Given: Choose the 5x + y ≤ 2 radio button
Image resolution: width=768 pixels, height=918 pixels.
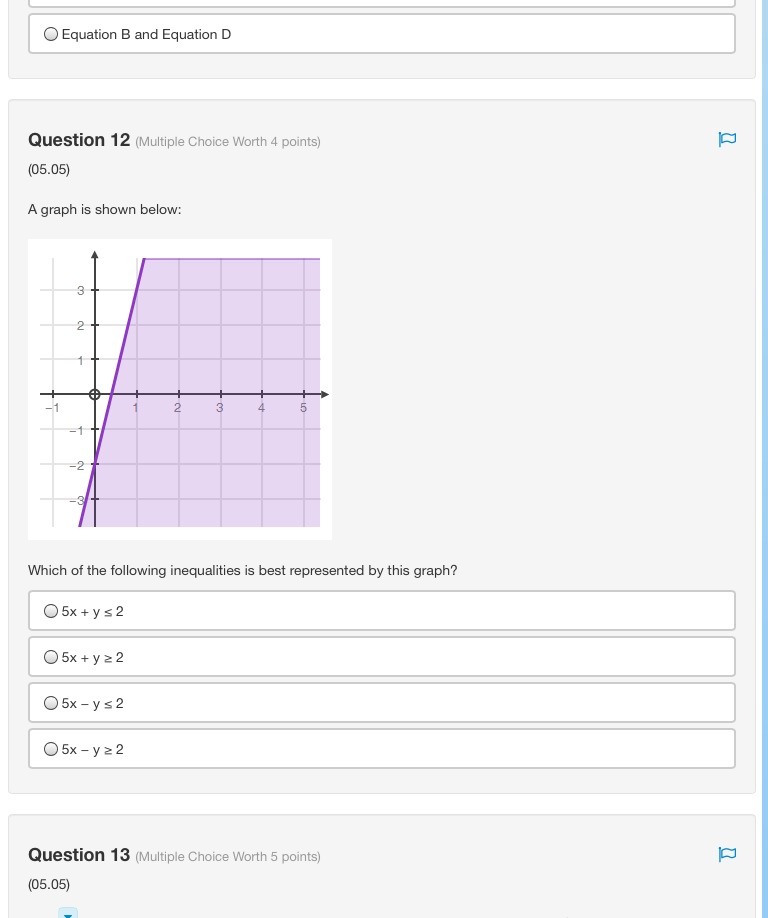Looking at the screenshot, I should click(x=51, y=611).
